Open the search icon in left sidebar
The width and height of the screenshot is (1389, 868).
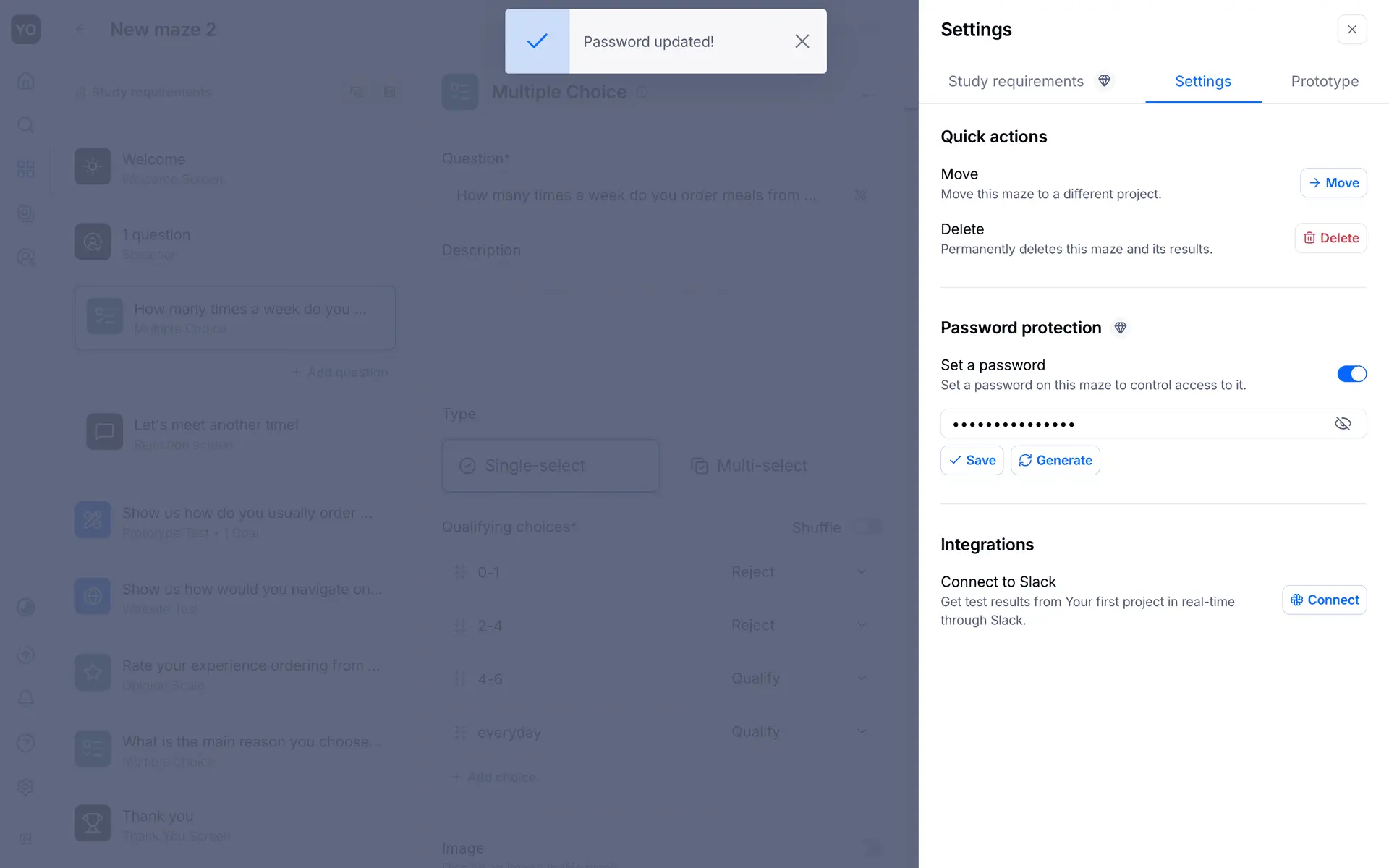click(x=26, y=125)
